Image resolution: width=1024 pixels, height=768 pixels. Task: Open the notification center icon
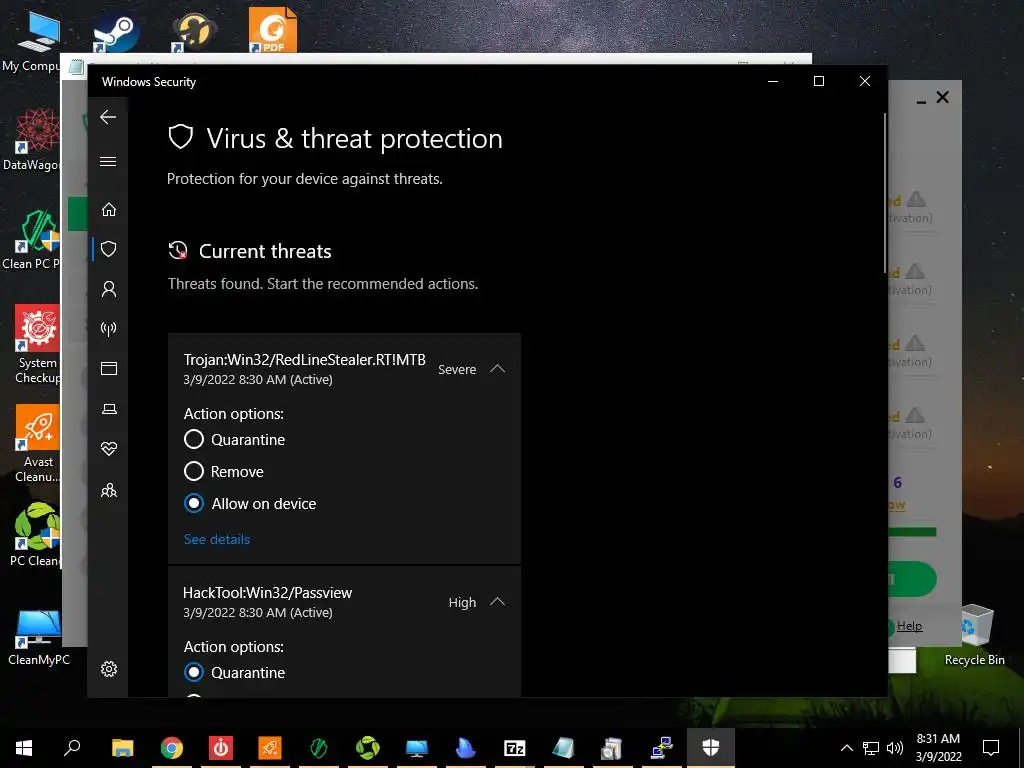(991, 748)
